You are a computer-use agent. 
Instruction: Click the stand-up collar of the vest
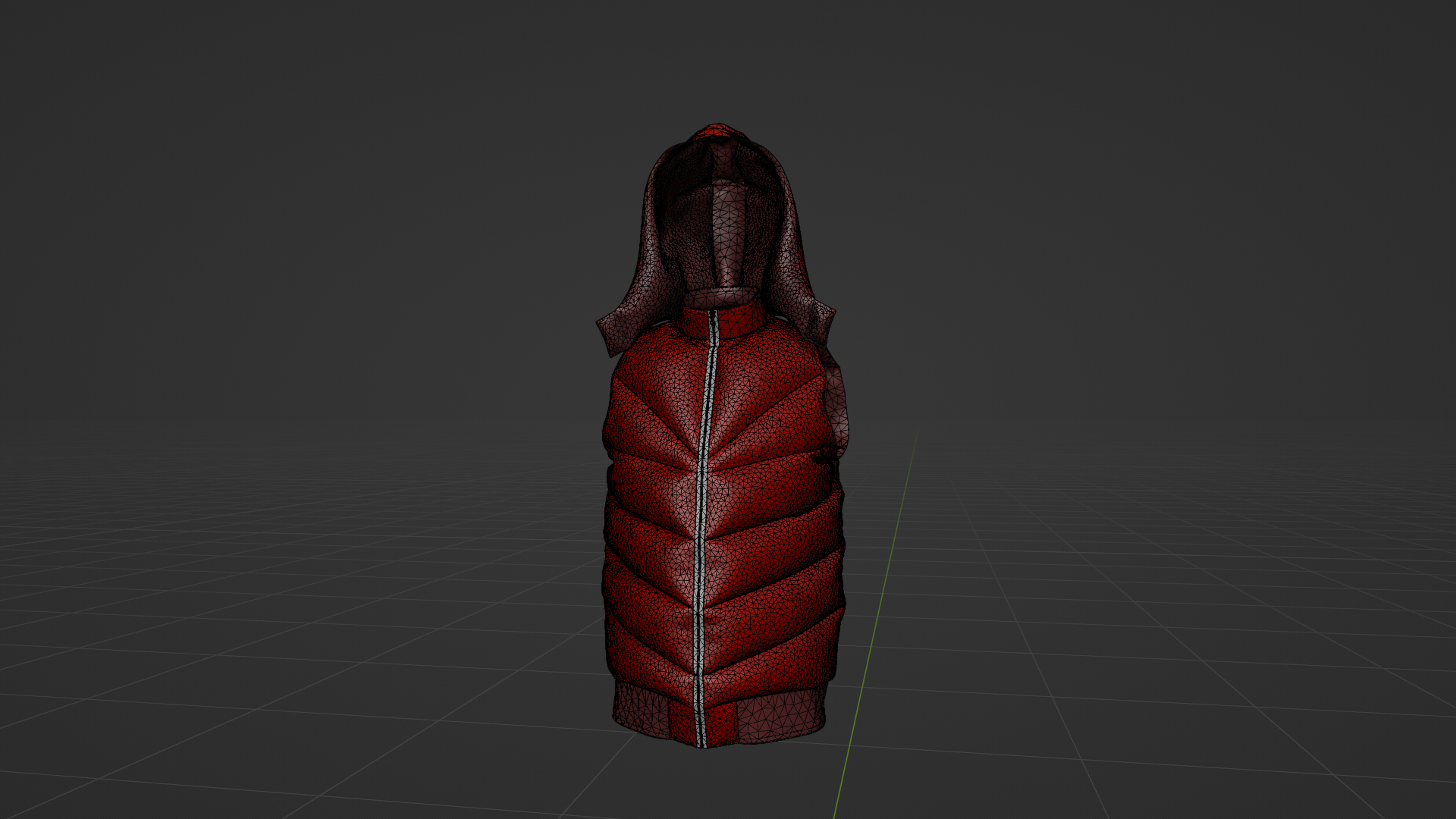point(724,320)
